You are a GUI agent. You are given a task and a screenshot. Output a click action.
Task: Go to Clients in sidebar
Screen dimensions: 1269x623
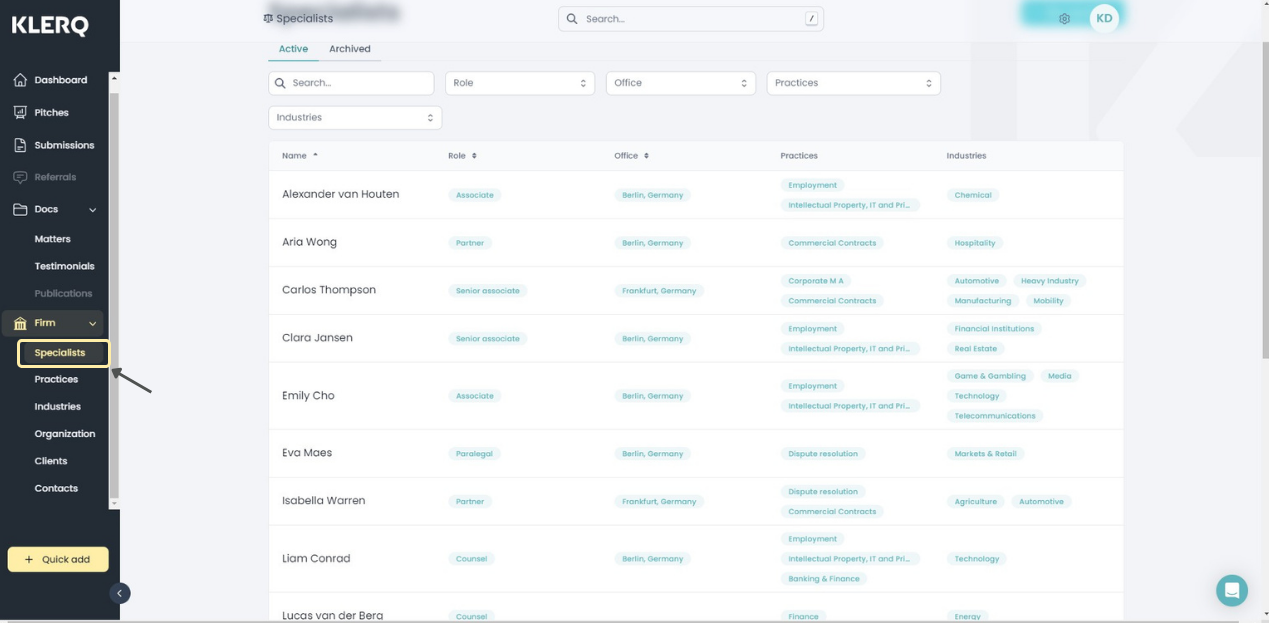coord(51,461)
